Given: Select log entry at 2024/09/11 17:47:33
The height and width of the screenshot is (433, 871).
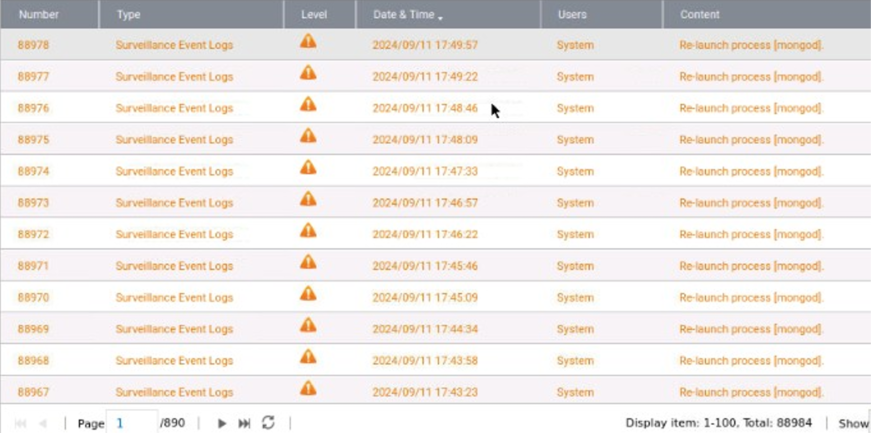Looking at the screenshot, I should (425, 171).
